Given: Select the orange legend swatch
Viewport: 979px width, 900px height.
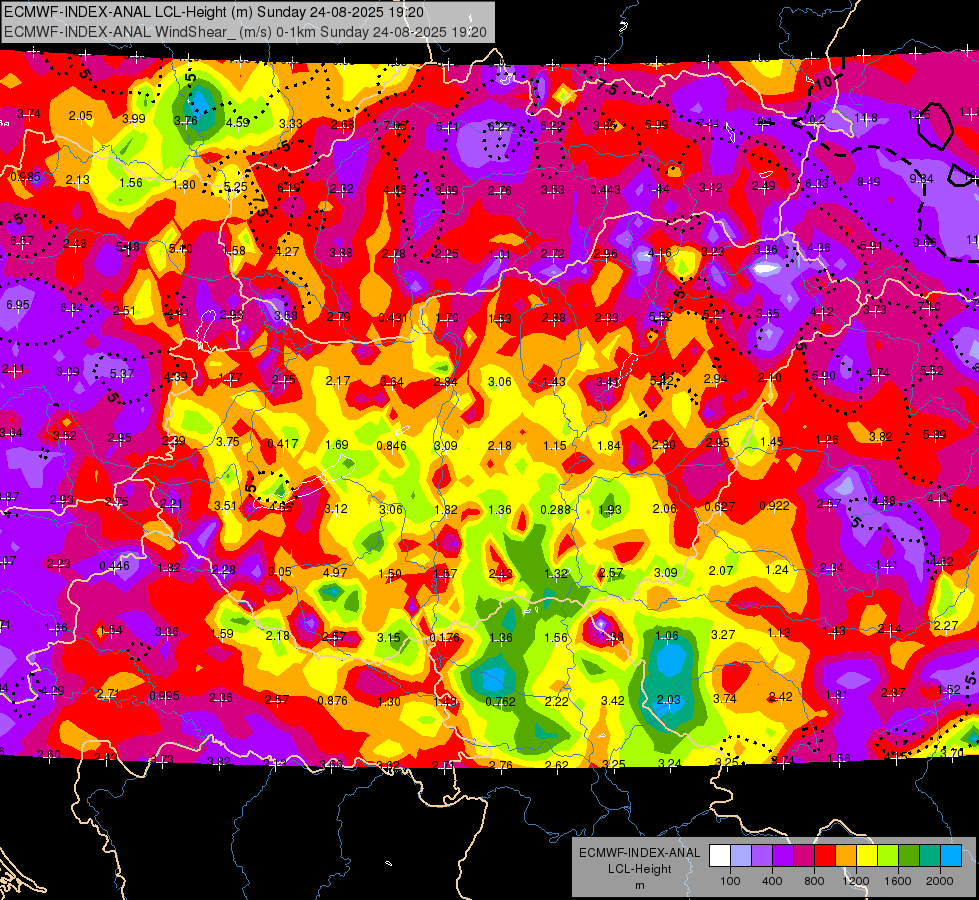Looking at the screenshot, I should coord(846,856).
